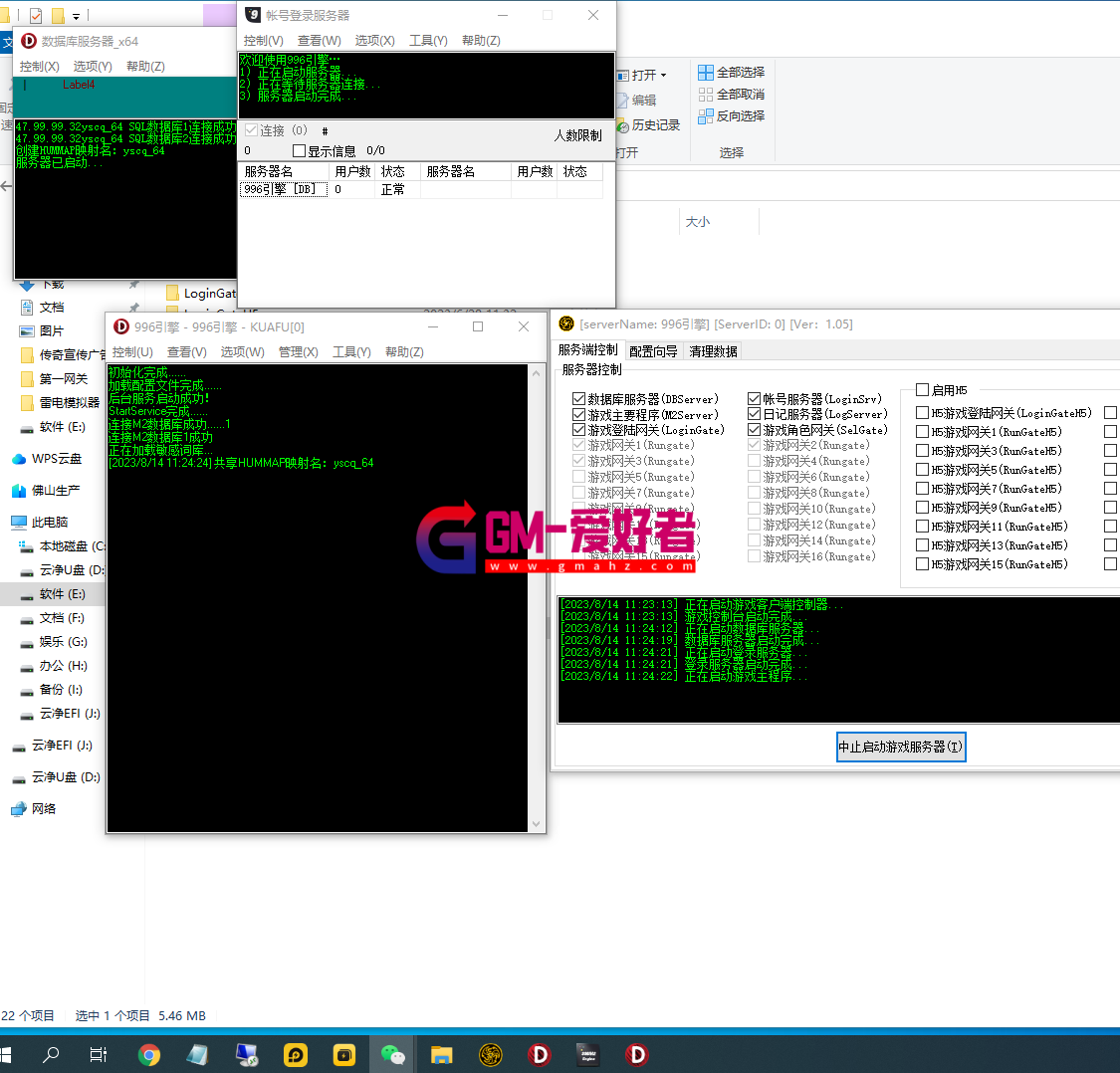This screenshot has width=1120, height=1073.
Task: Click the network computer taskbar icon
Action: [247, 1054]
